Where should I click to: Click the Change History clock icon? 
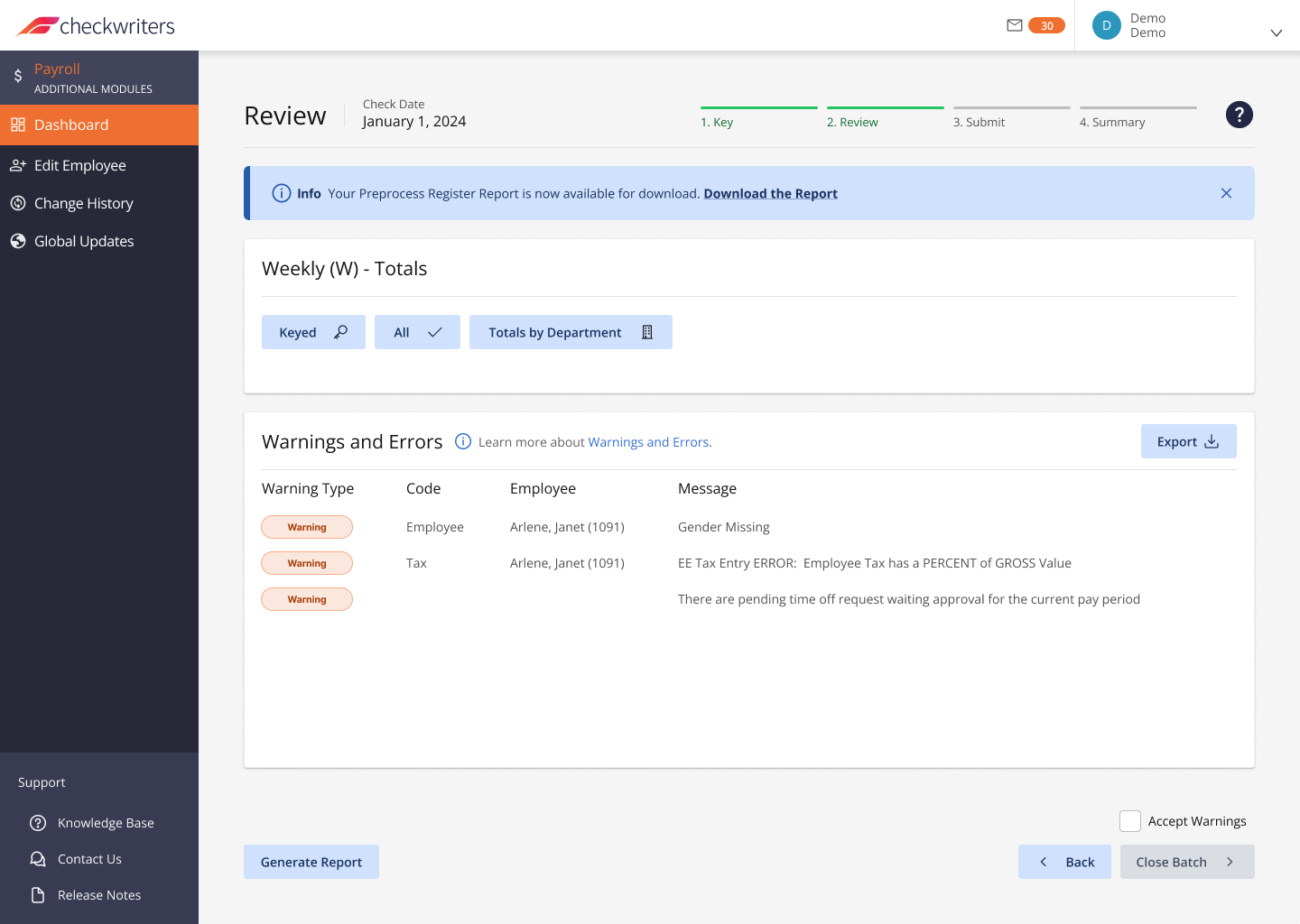pos(19,203)
